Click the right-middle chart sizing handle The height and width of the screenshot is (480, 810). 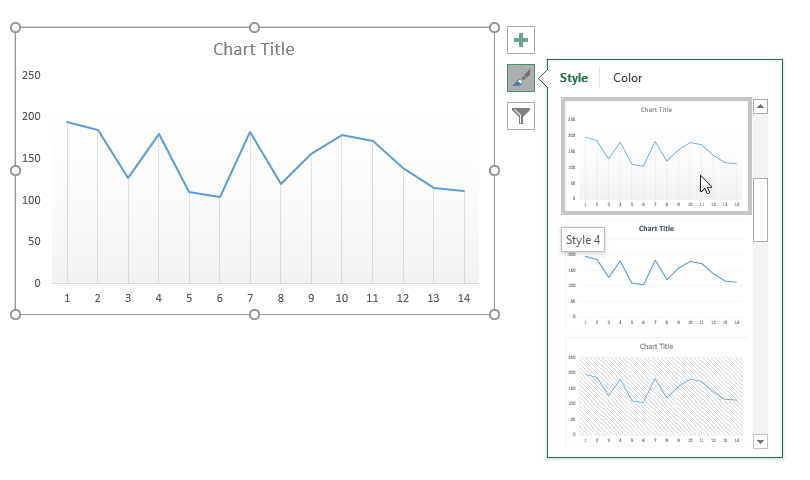pyautogui.click(x=494, y=171)
